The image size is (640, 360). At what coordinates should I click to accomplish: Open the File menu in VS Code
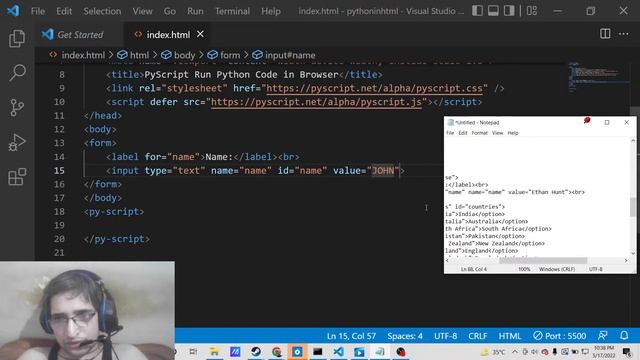pyautogui.click(x=38, y=11)
